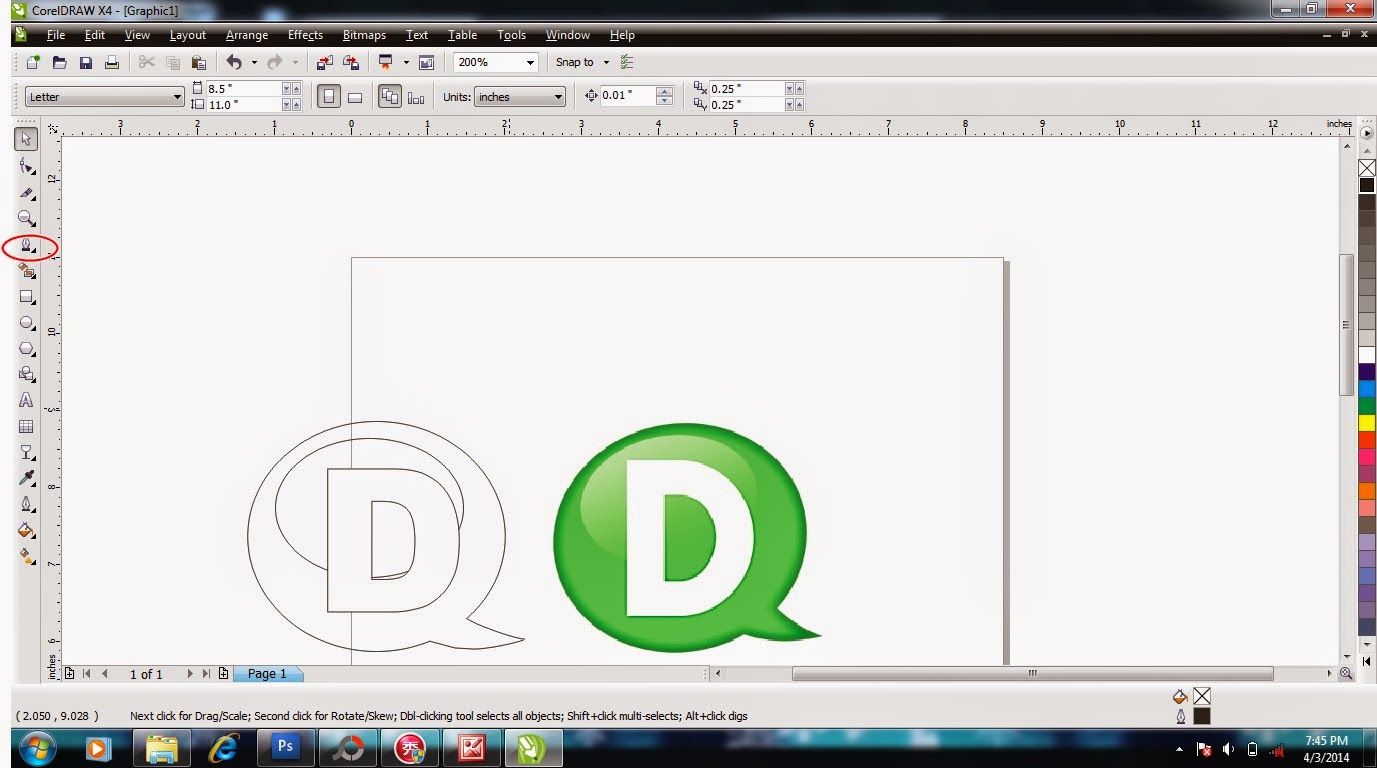Click the Undo arrow
Image resolution: width=1377 pixels, height=768 pixels.
click(x=234, y=62)
